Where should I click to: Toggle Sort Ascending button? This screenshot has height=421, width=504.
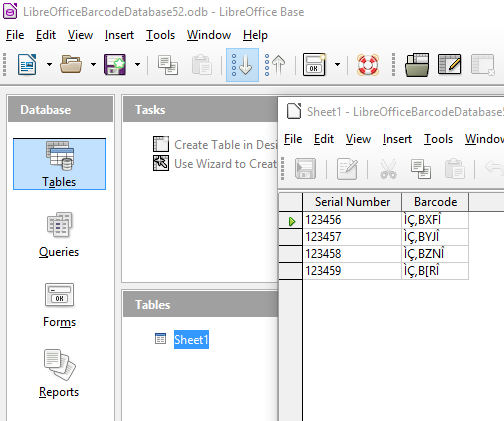pos(242,65)
